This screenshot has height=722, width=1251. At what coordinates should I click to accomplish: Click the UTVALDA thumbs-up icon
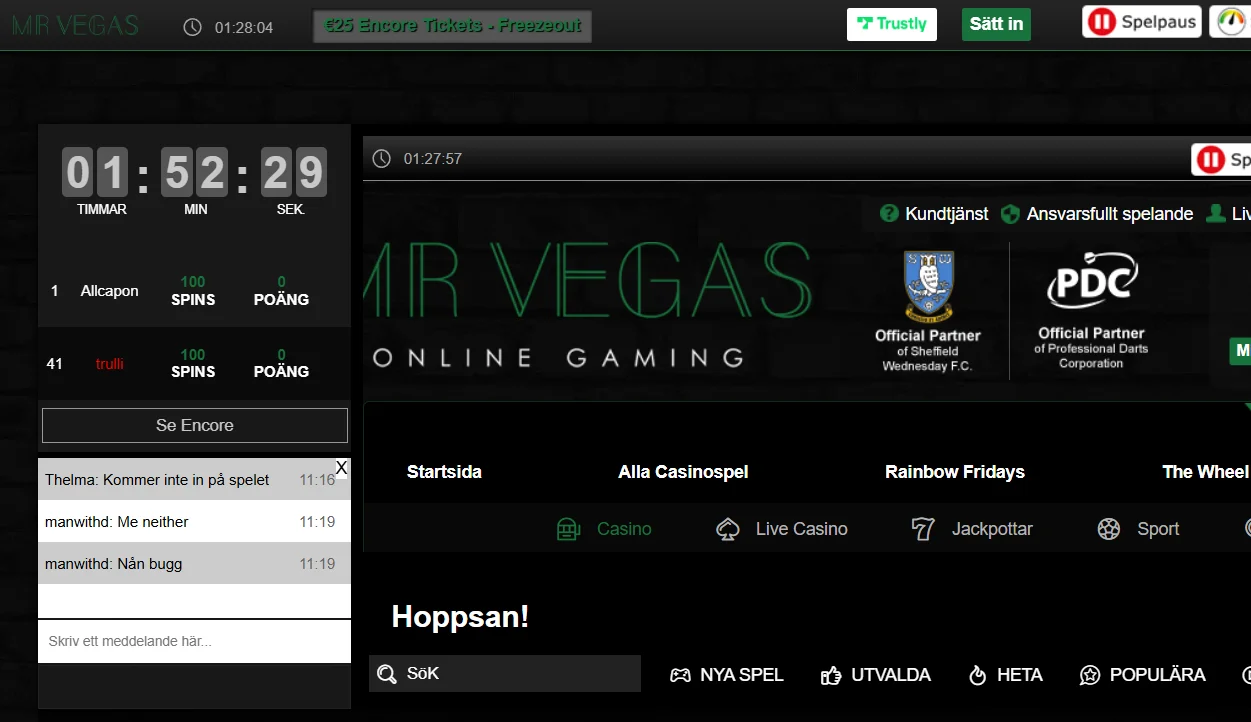click(831, 676)
